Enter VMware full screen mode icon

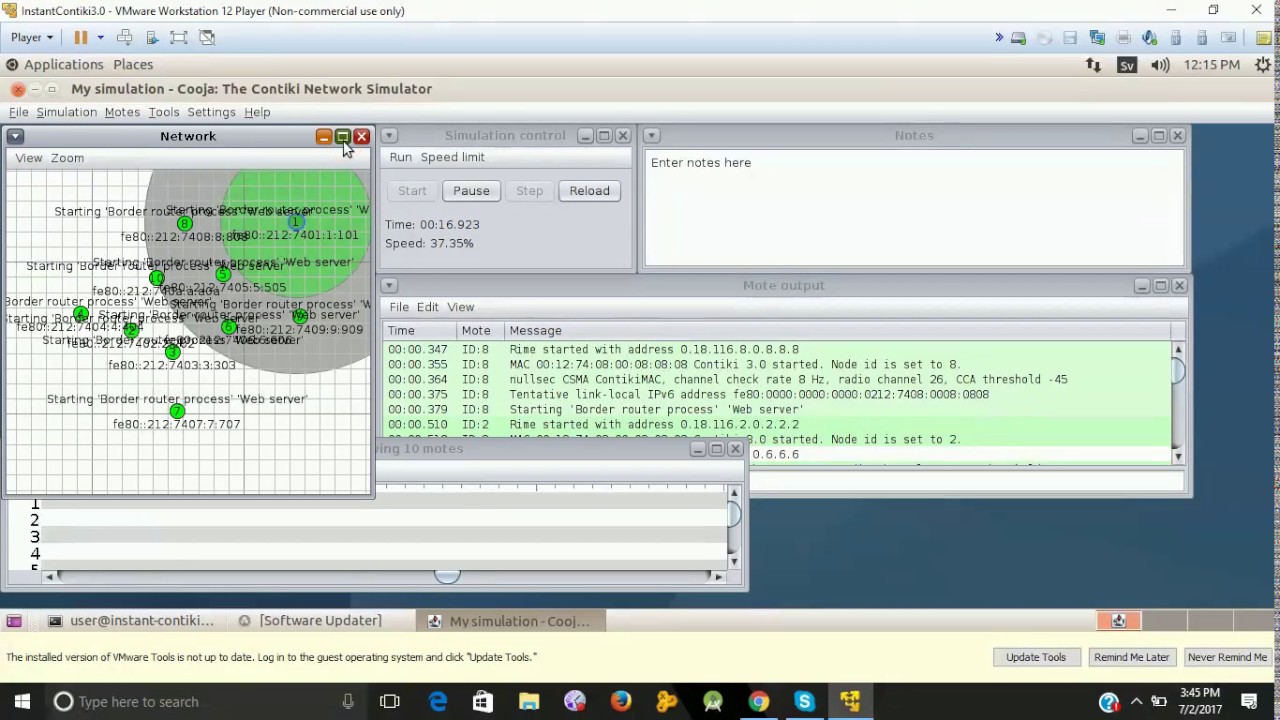179,37
